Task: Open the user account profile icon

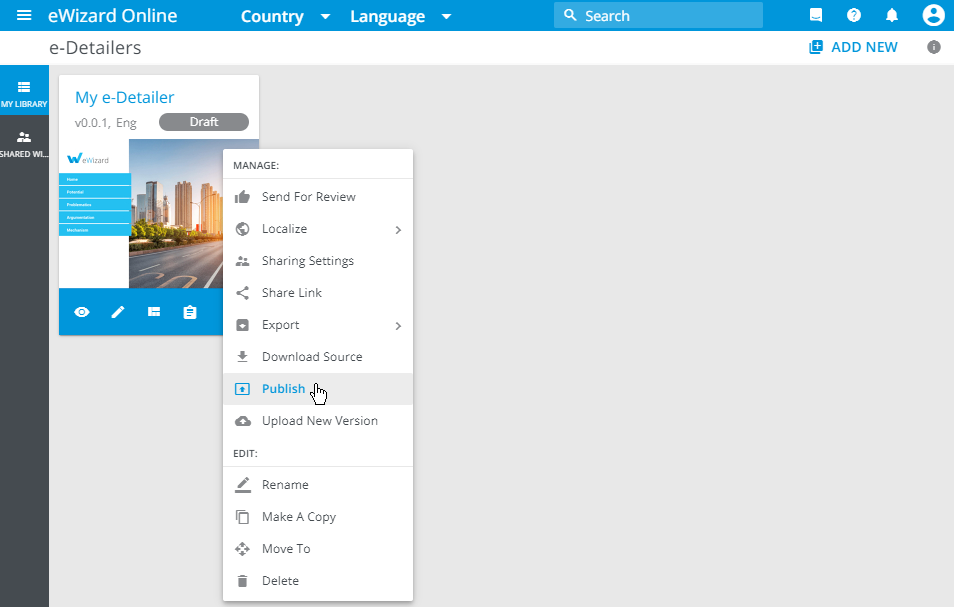Action: coord(933,15)
